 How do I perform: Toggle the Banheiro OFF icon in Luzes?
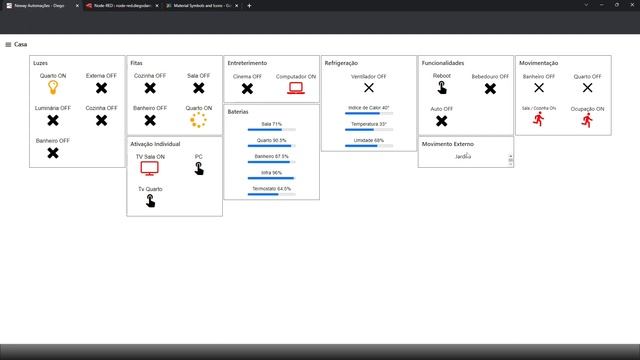coord(53,153)
